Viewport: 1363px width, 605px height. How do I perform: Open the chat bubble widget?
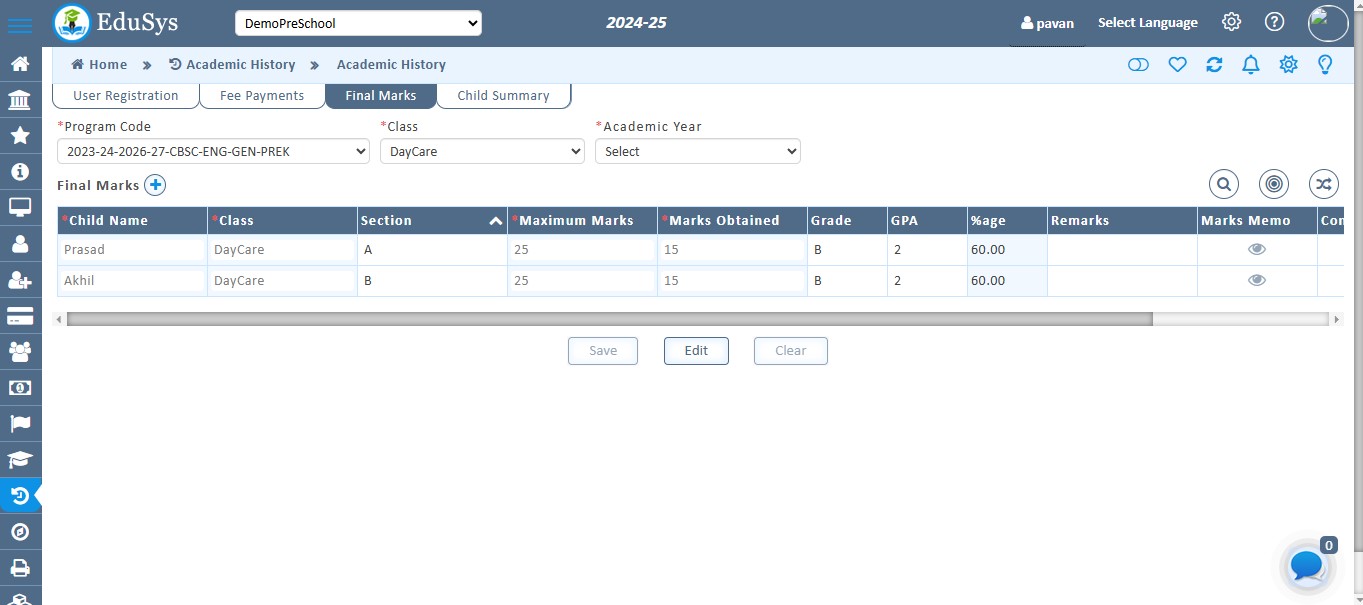(1307, 566)
